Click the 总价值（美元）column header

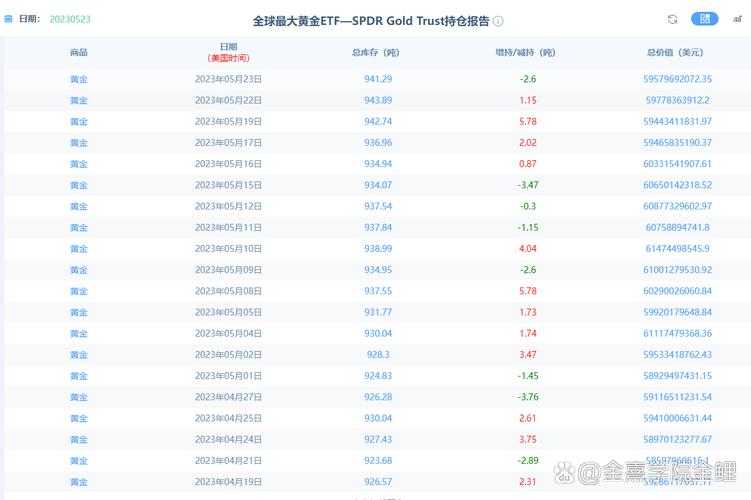click(x=675, y=52)
